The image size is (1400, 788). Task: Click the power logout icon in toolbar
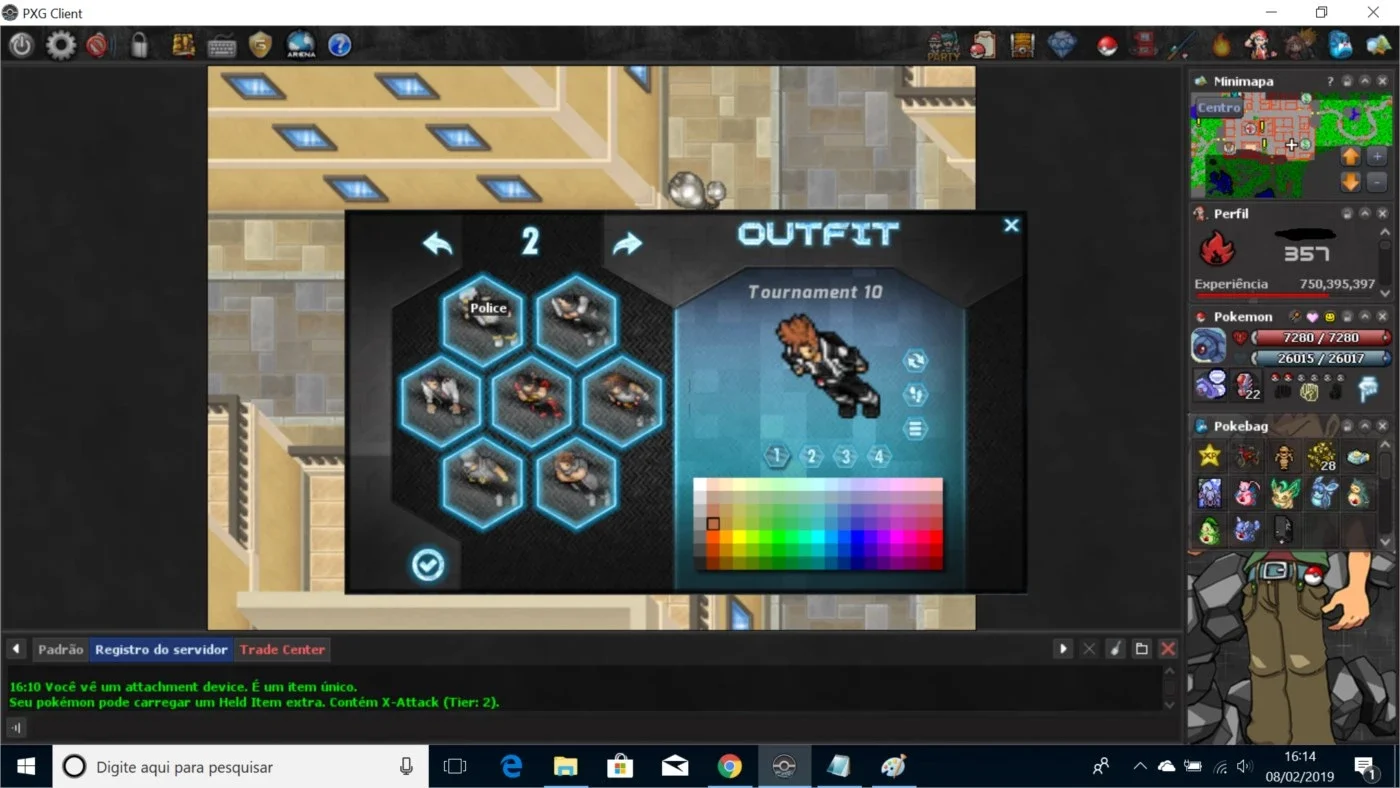(21, 45)
